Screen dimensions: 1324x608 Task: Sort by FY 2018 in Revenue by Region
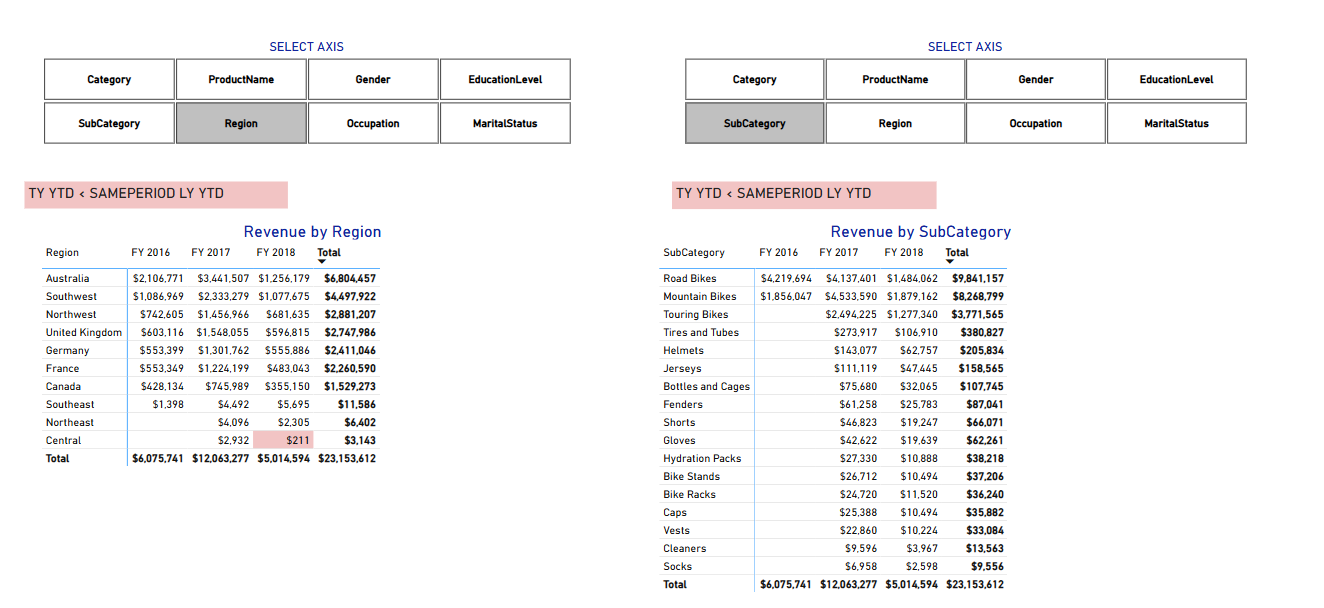(x=276, y=252)
